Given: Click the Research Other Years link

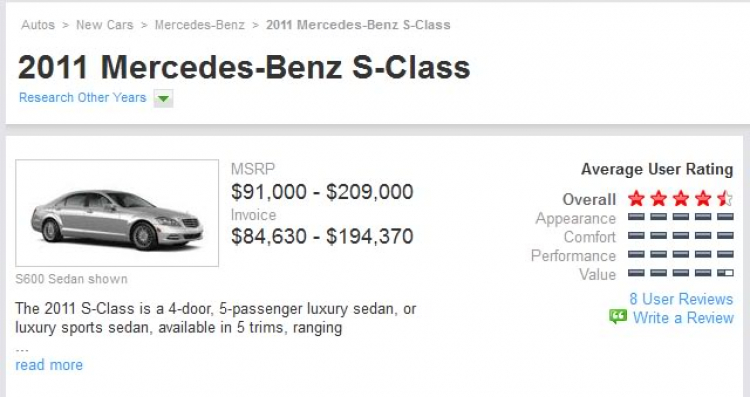Looking at the screenshot, I should [x=83, y=98].
